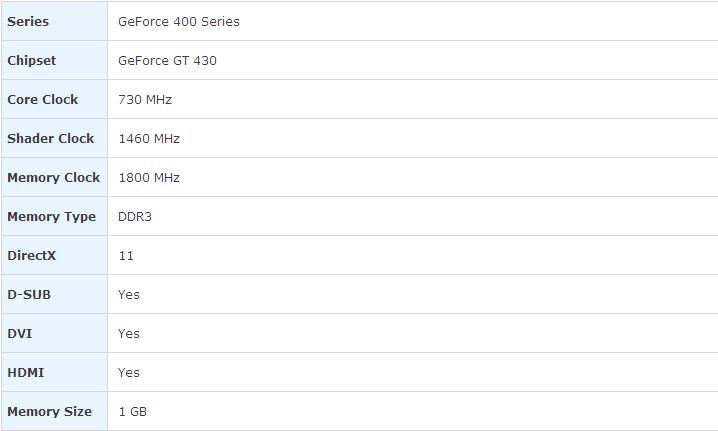
Task: Click the HDMI row label
Action: [x=26, y=372]
